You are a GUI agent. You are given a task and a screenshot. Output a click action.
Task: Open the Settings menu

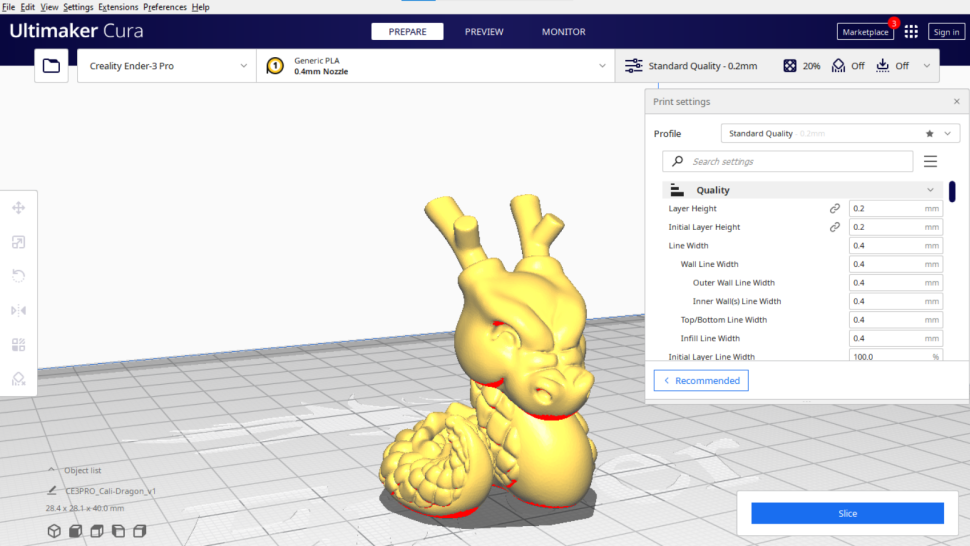point(78,7)
